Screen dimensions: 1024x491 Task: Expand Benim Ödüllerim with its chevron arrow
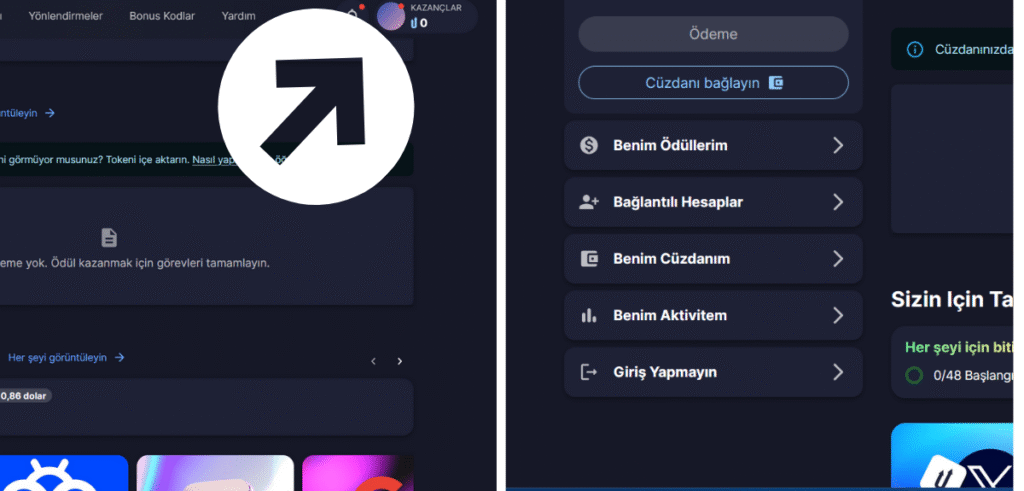838,145
